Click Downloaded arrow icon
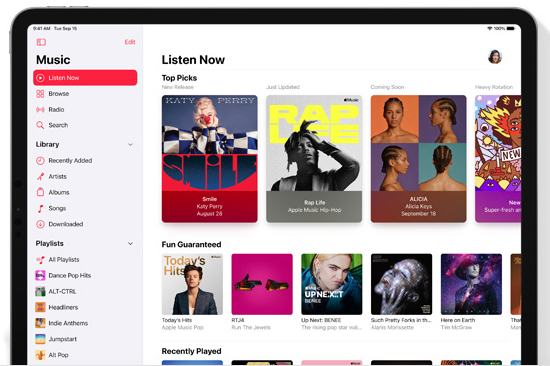 coord(40,224)
